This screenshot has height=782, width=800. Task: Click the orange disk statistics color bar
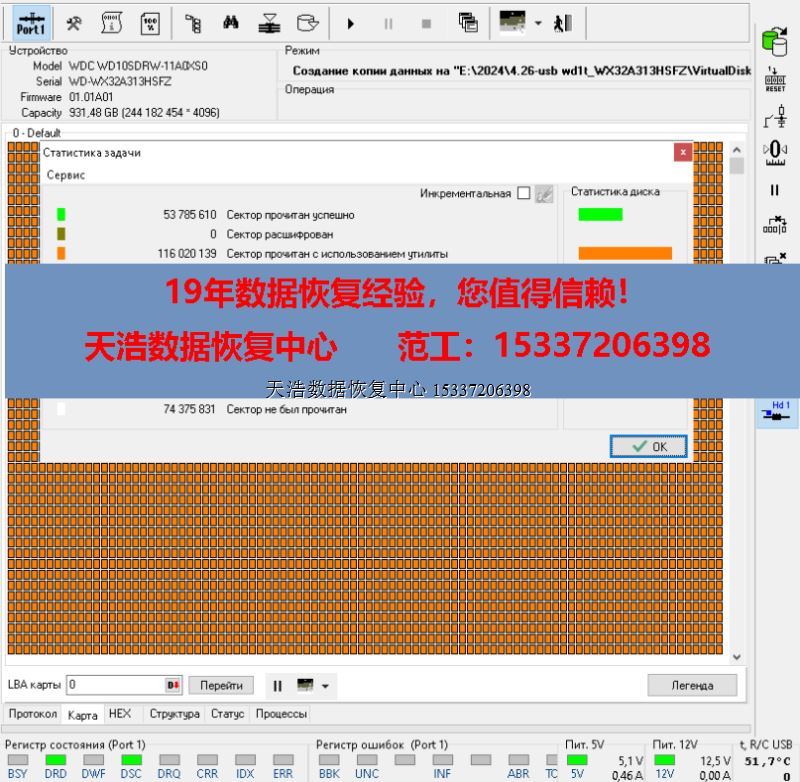pos(625,253)
